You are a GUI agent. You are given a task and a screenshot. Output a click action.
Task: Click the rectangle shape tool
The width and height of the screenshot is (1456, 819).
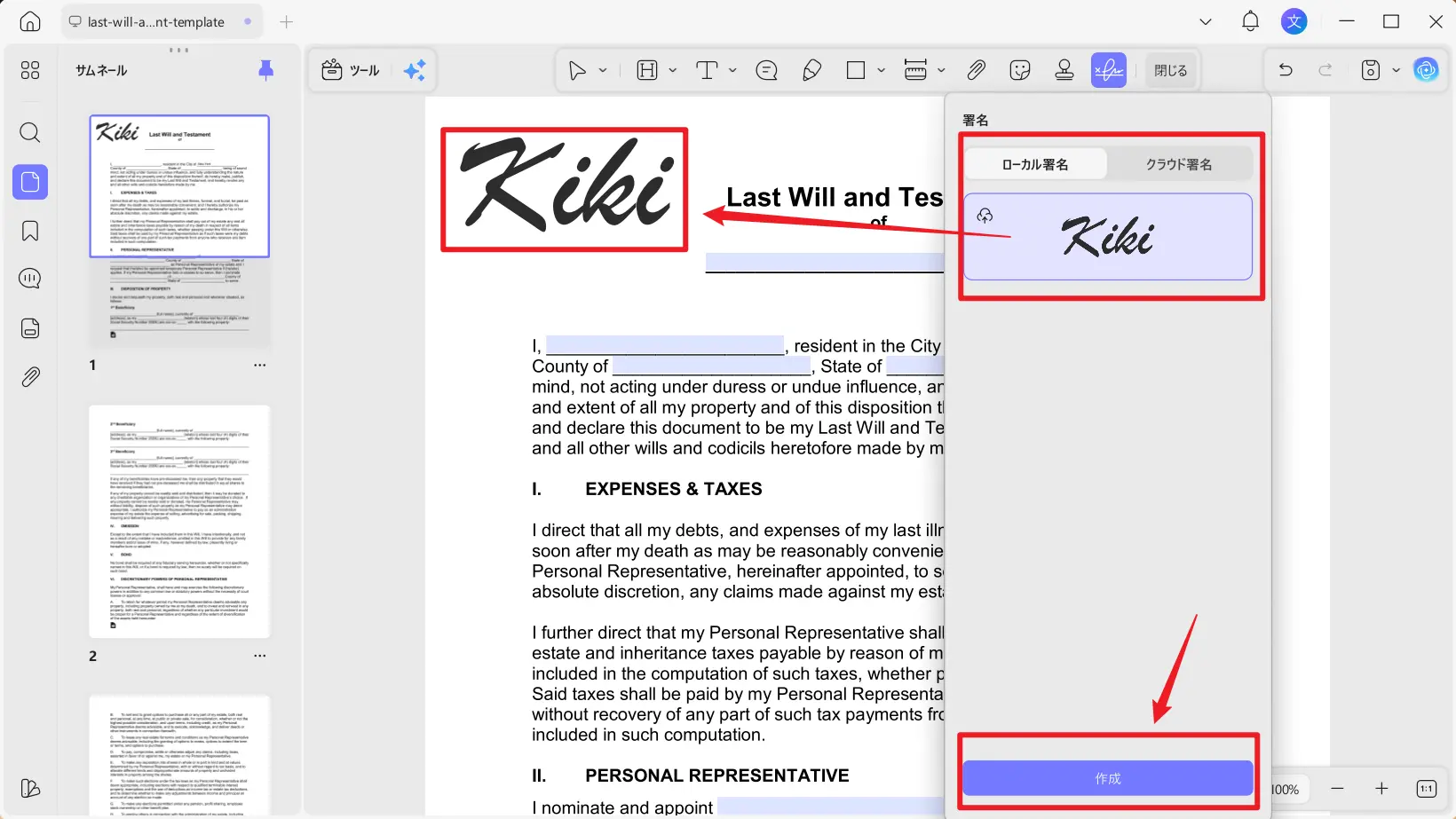pos(855,69)
